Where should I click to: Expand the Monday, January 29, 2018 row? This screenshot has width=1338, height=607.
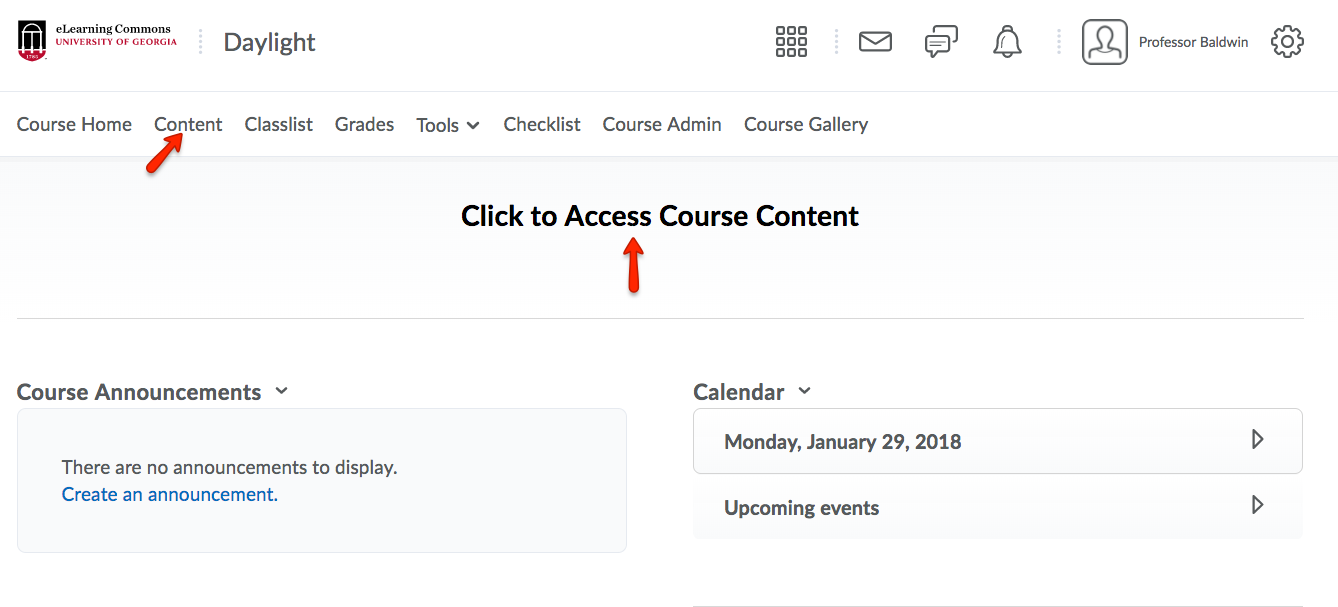(x=1258, y=440)
